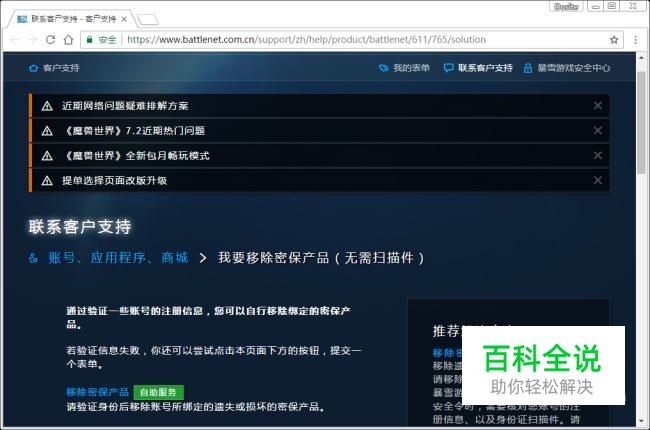Click the 账号、应用程序、商城 breadcrumb link
Viewport: 650px width, 430px height.
pos(119,258)
